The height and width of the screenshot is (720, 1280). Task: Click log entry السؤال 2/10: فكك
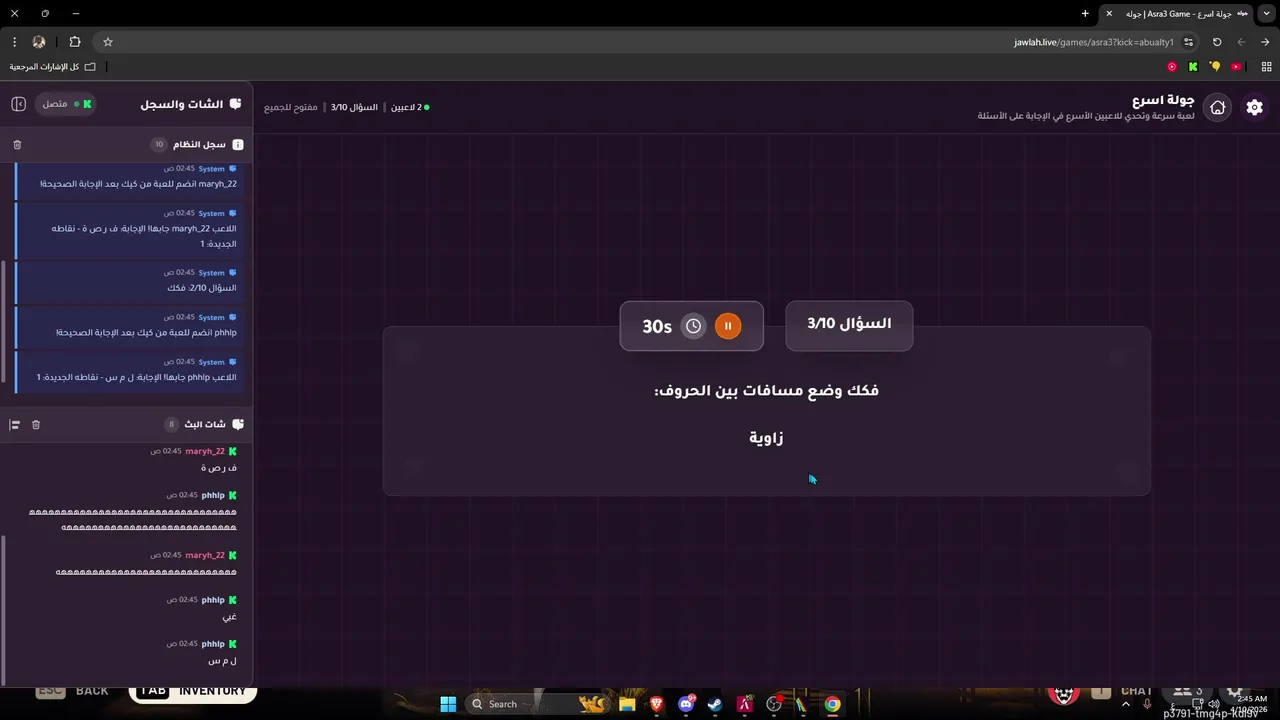pos(127,280)
